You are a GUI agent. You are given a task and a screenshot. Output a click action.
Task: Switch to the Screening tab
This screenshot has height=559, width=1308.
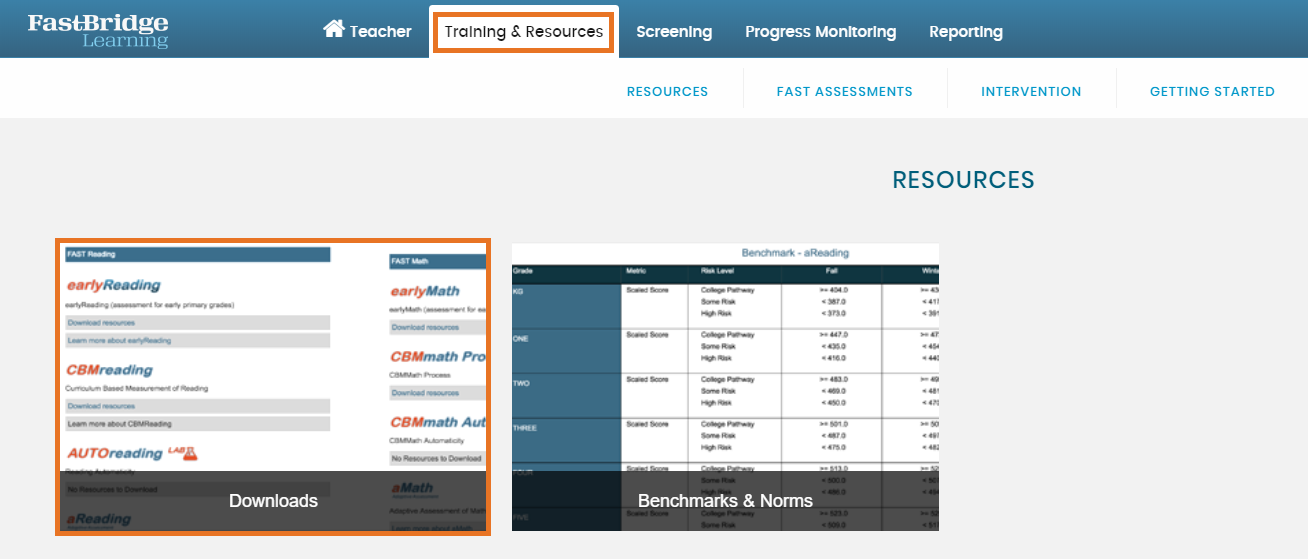click(674, 31)
